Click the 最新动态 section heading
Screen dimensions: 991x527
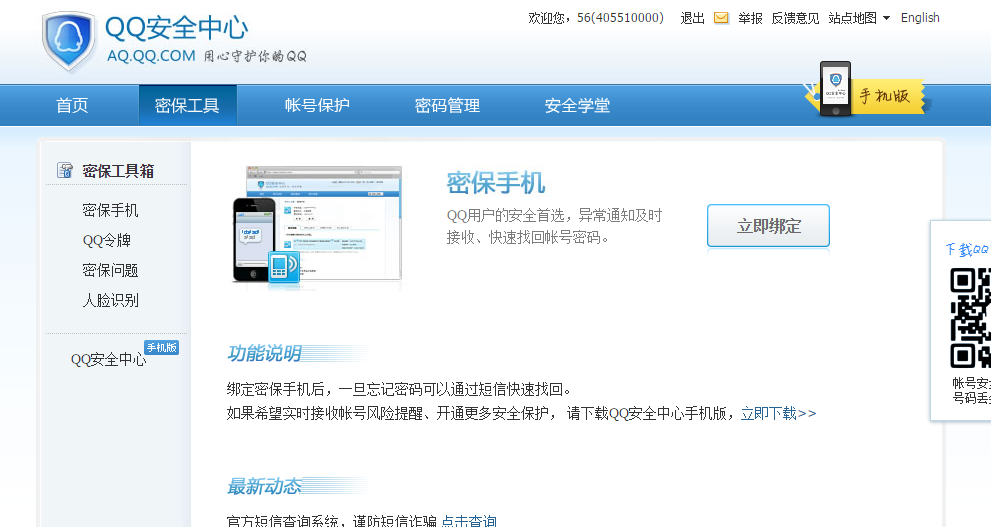(264, 487)
